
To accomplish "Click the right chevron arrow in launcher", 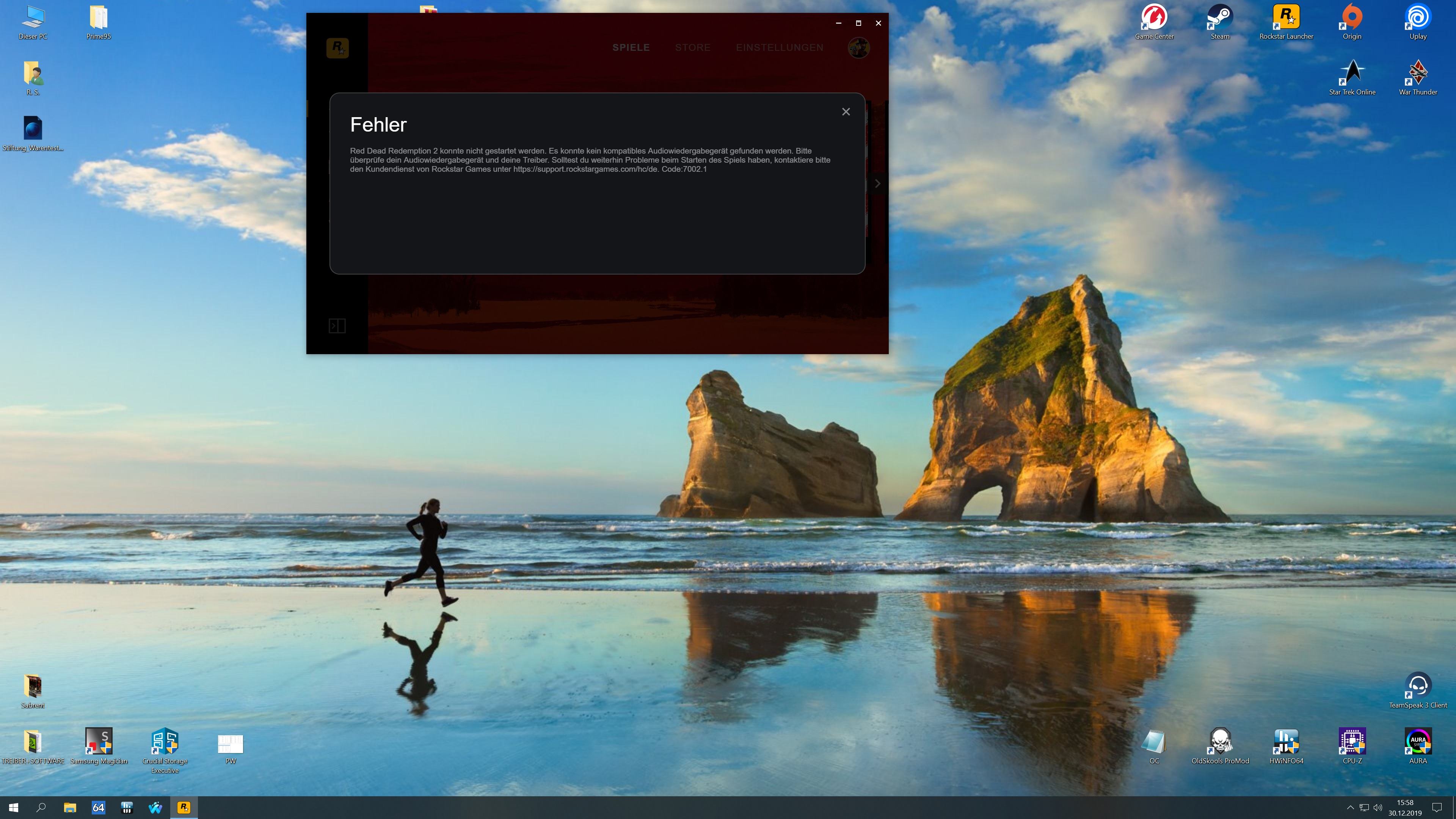I will click(x=877, y=183).
